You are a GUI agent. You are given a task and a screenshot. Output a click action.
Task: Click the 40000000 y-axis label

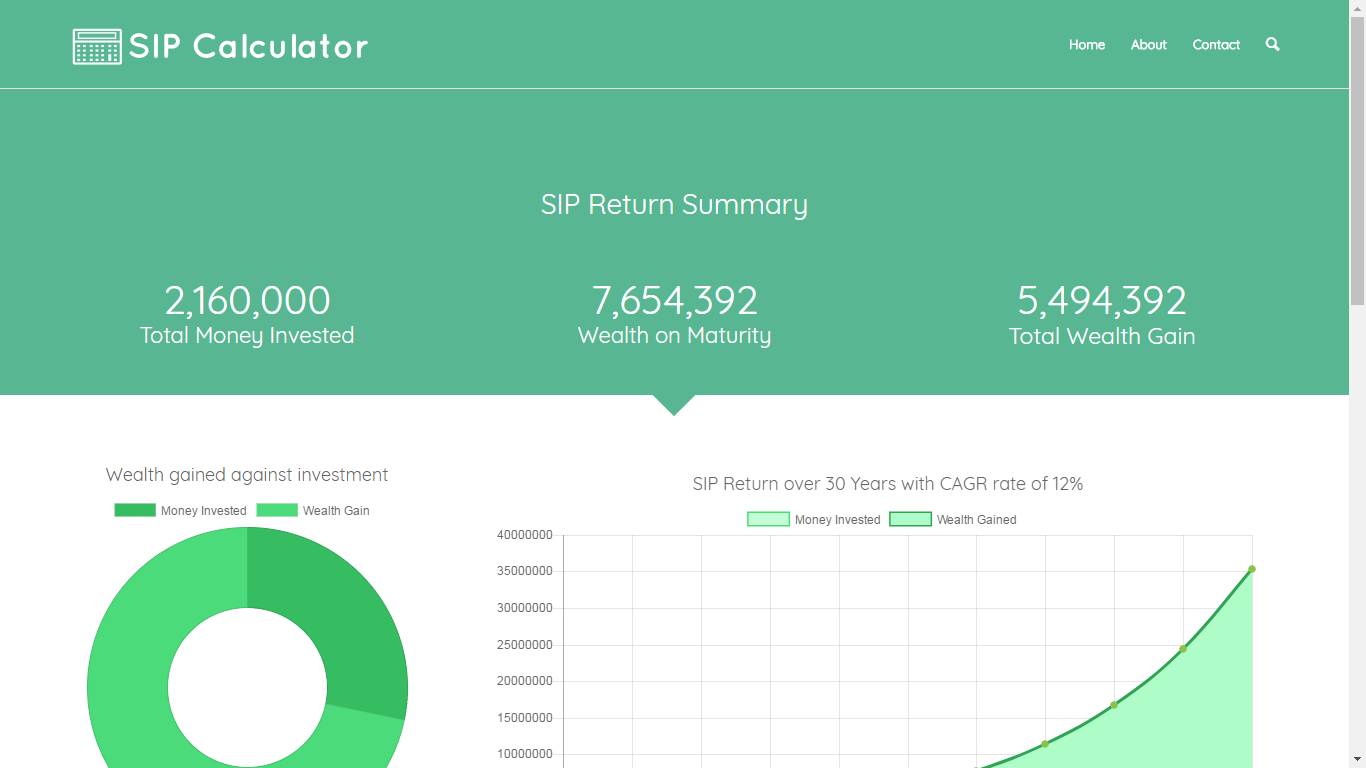click(x=525, y=535)
